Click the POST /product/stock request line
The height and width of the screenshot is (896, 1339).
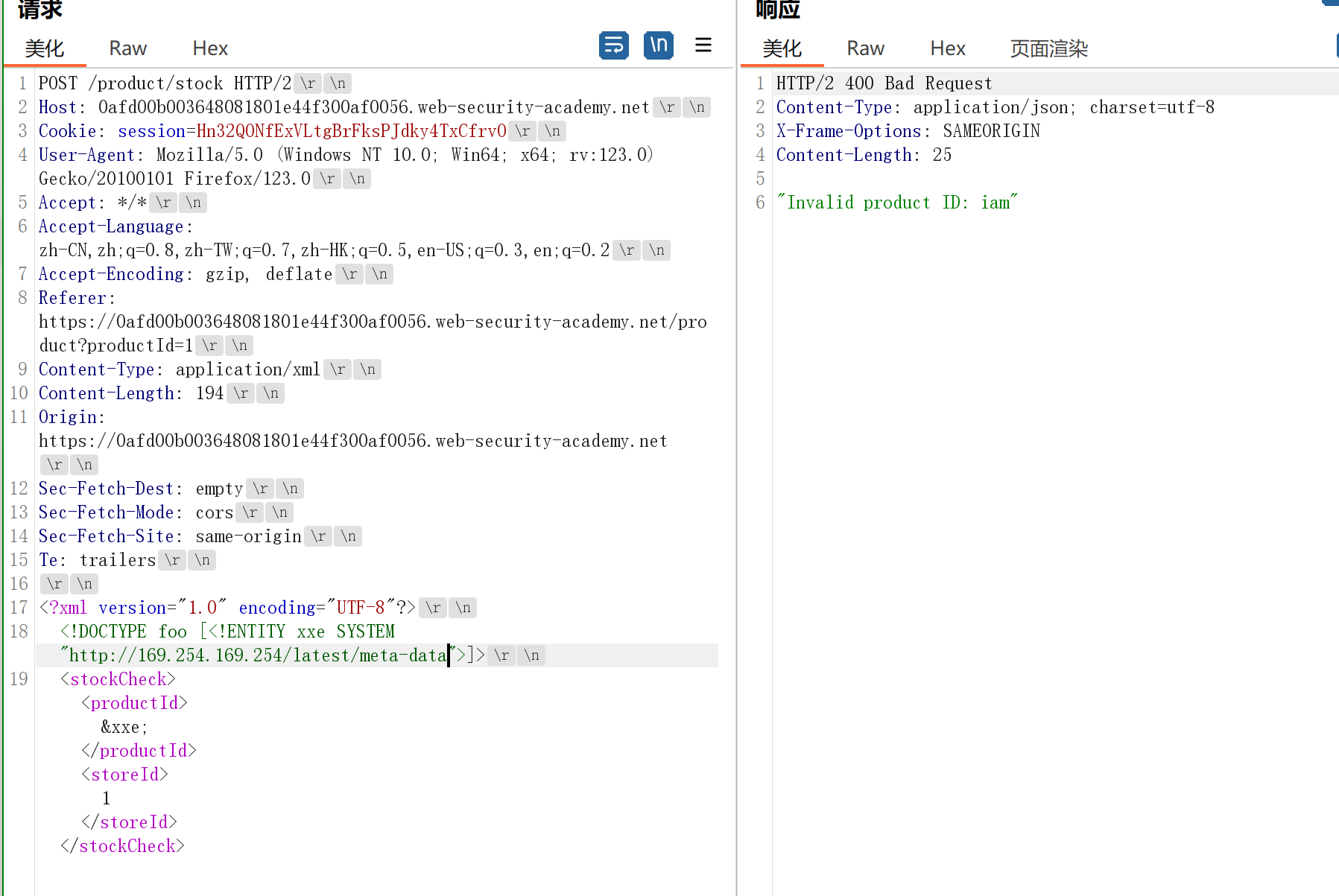[165, 83]
